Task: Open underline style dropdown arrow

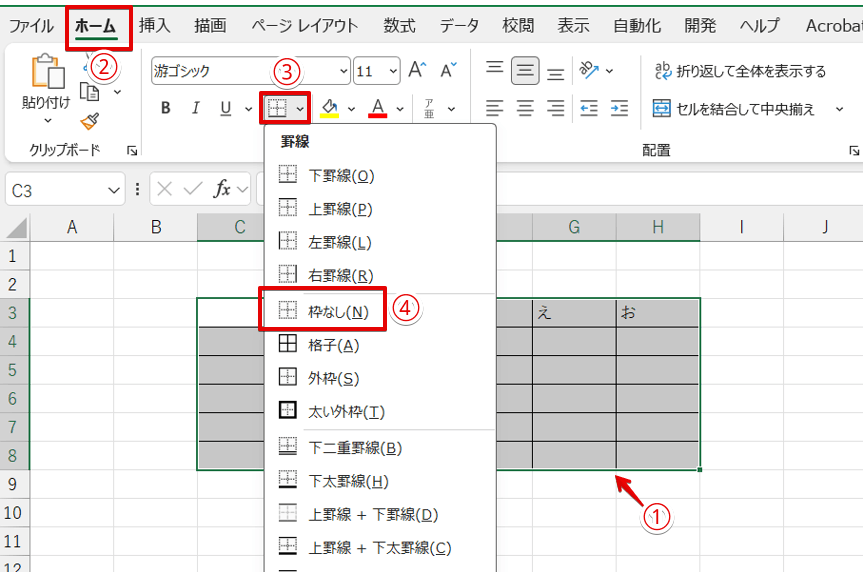Action: [x=248, y=109]
